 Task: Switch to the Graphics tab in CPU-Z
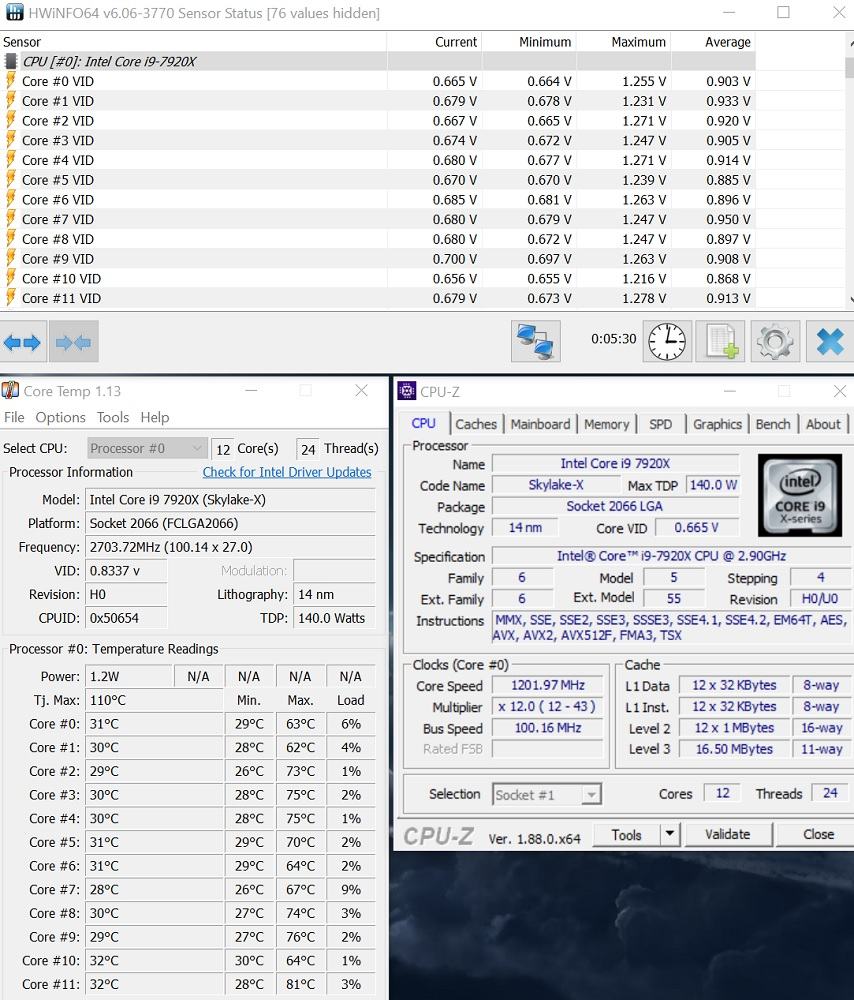click(717, 424)
